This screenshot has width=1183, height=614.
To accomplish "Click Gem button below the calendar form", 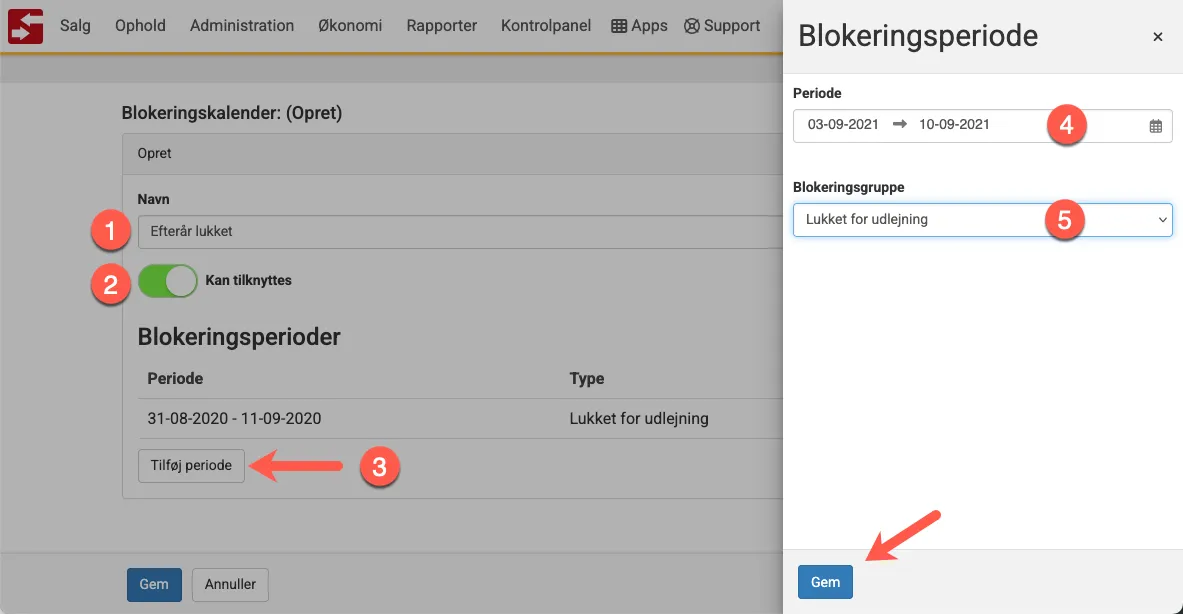I will click(x=154, y=584).
